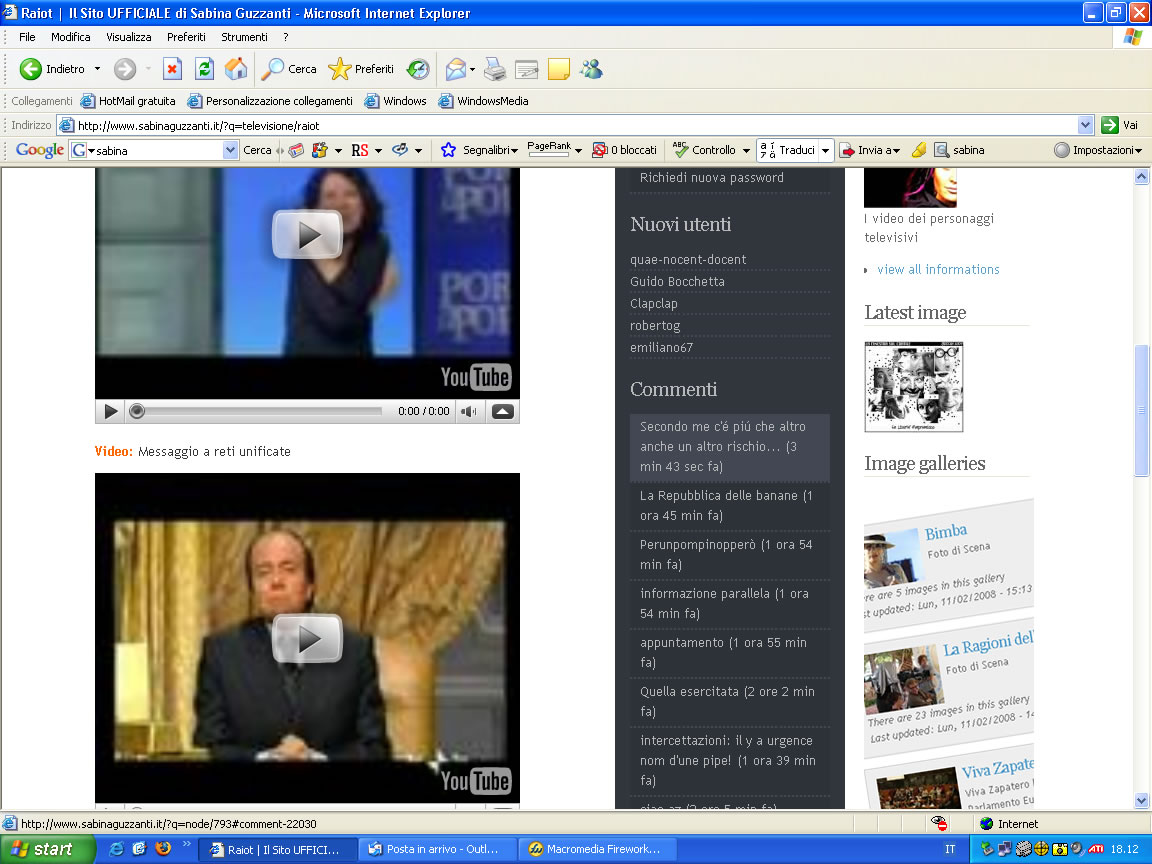Click Richiedi nuova password link
This screenshot has height=864, width=1152.
click(x=711, y=177)
